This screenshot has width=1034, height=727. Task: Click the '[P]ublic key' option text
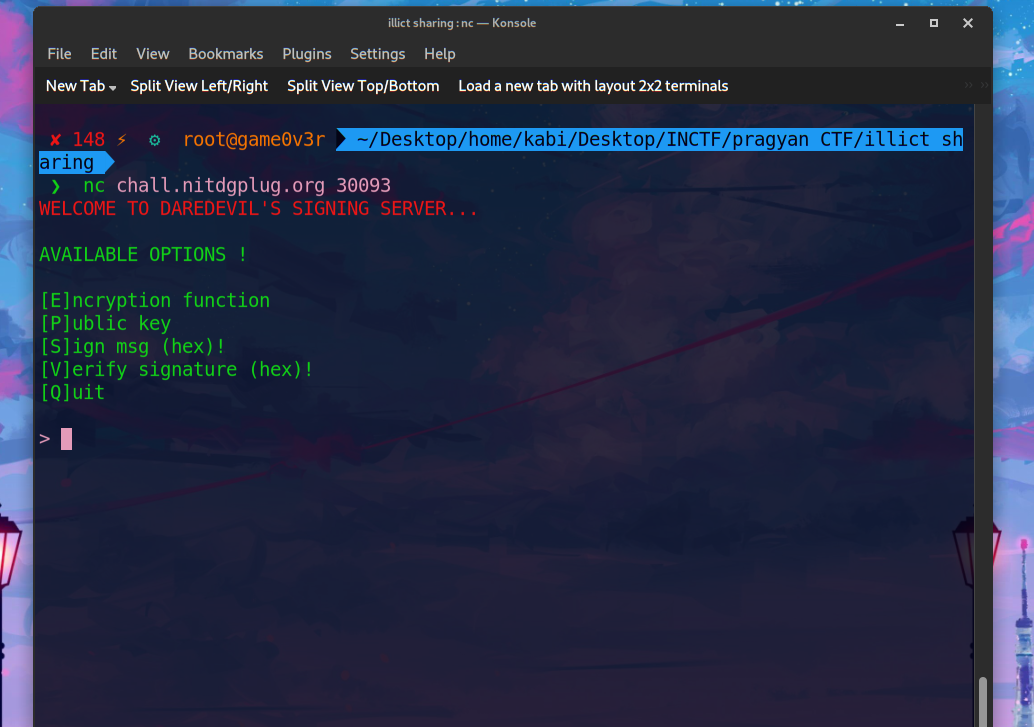pos(106,323)
